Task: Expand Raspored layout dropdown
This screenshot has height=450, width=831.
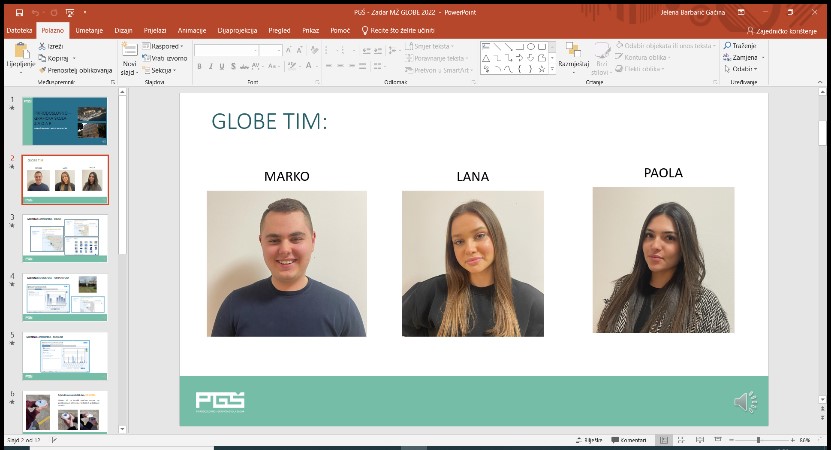Action: point(163,47)
